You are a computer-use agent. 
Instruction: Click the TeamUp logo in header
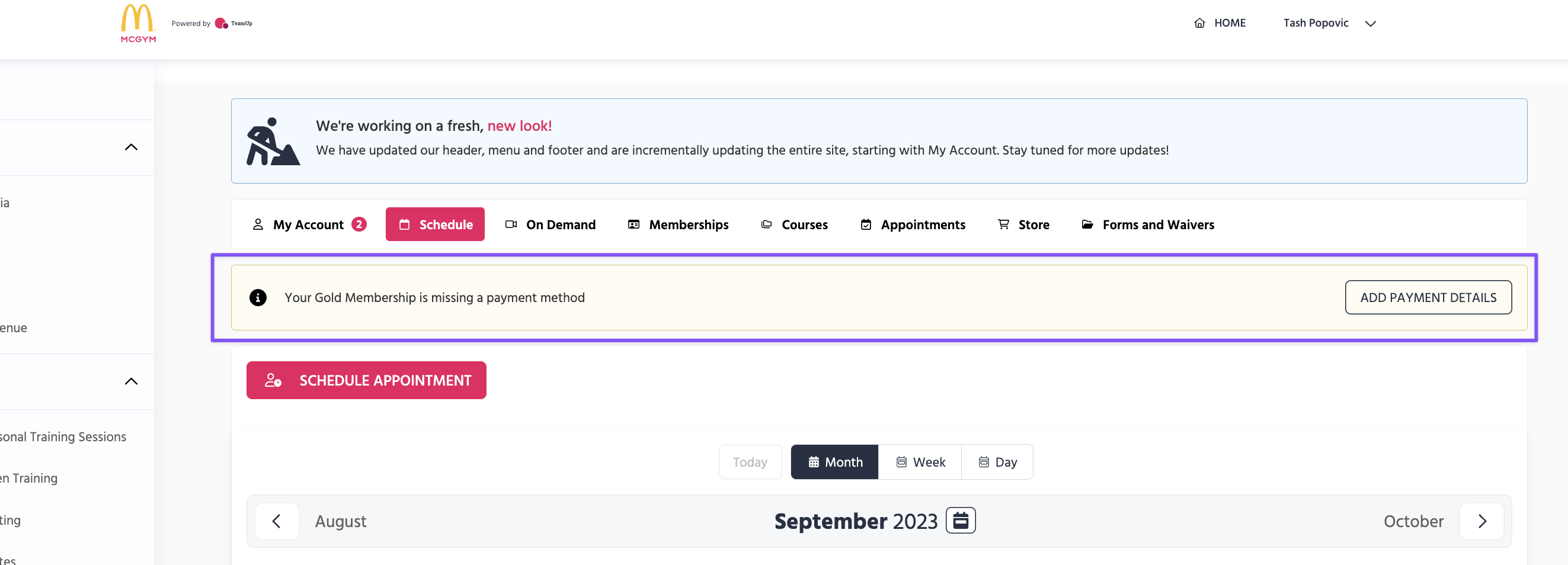233,24
